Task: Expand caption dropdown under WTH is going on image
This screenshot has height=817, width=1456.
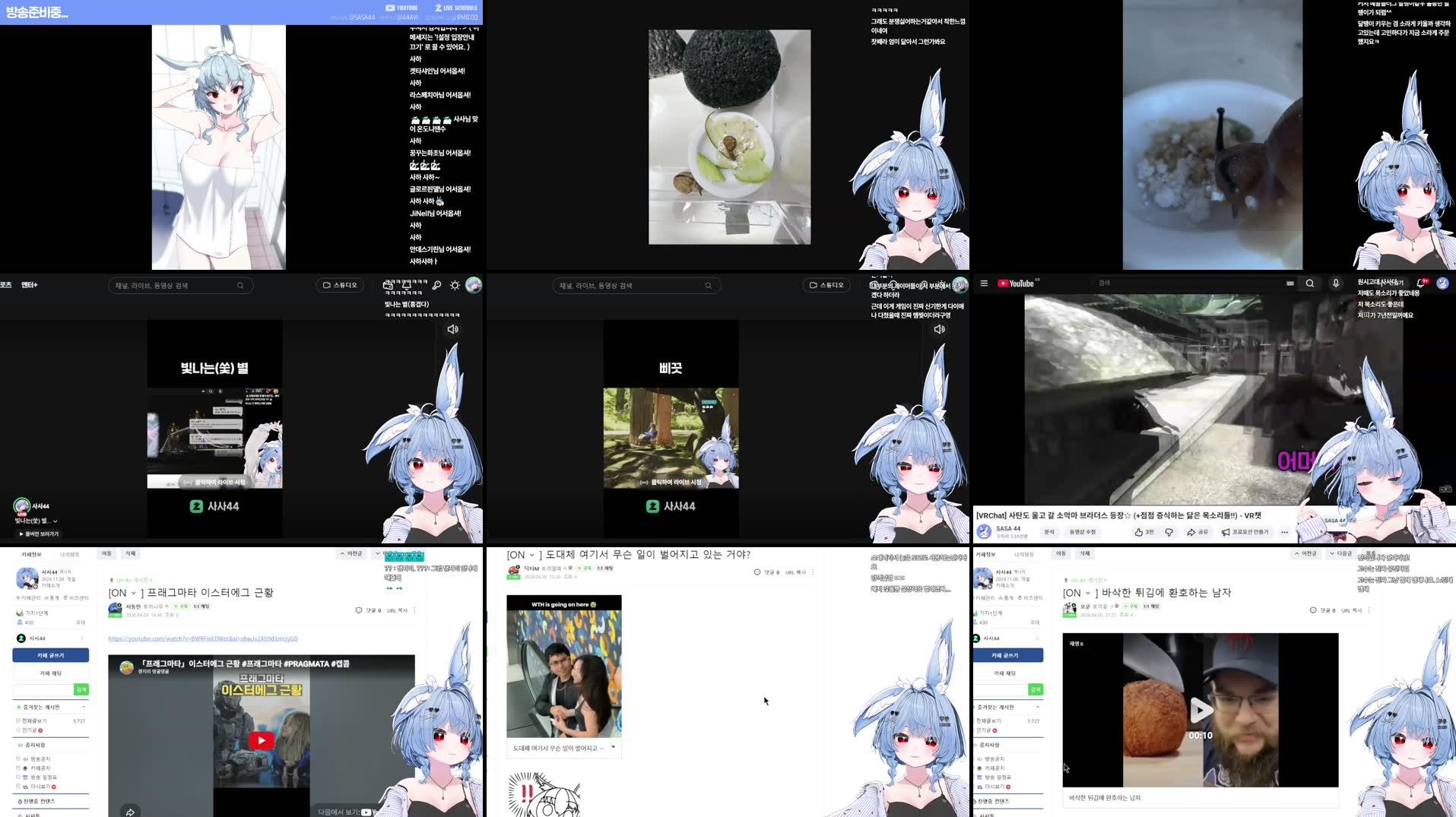Action: (x=613, y=747)
